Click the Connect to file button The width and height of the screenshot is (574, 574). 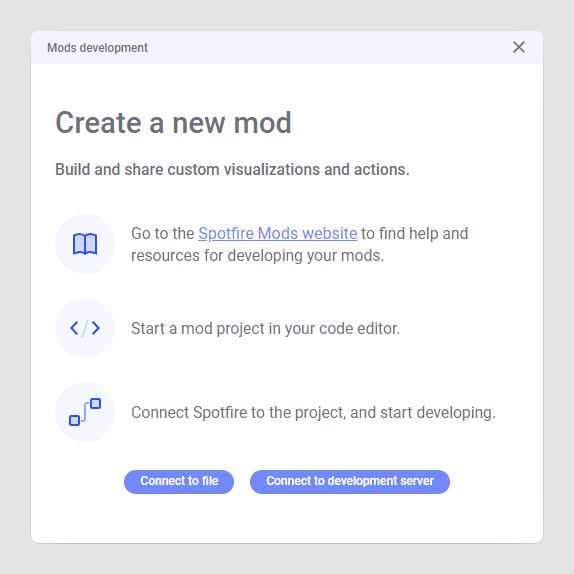(x=179, y=482)
